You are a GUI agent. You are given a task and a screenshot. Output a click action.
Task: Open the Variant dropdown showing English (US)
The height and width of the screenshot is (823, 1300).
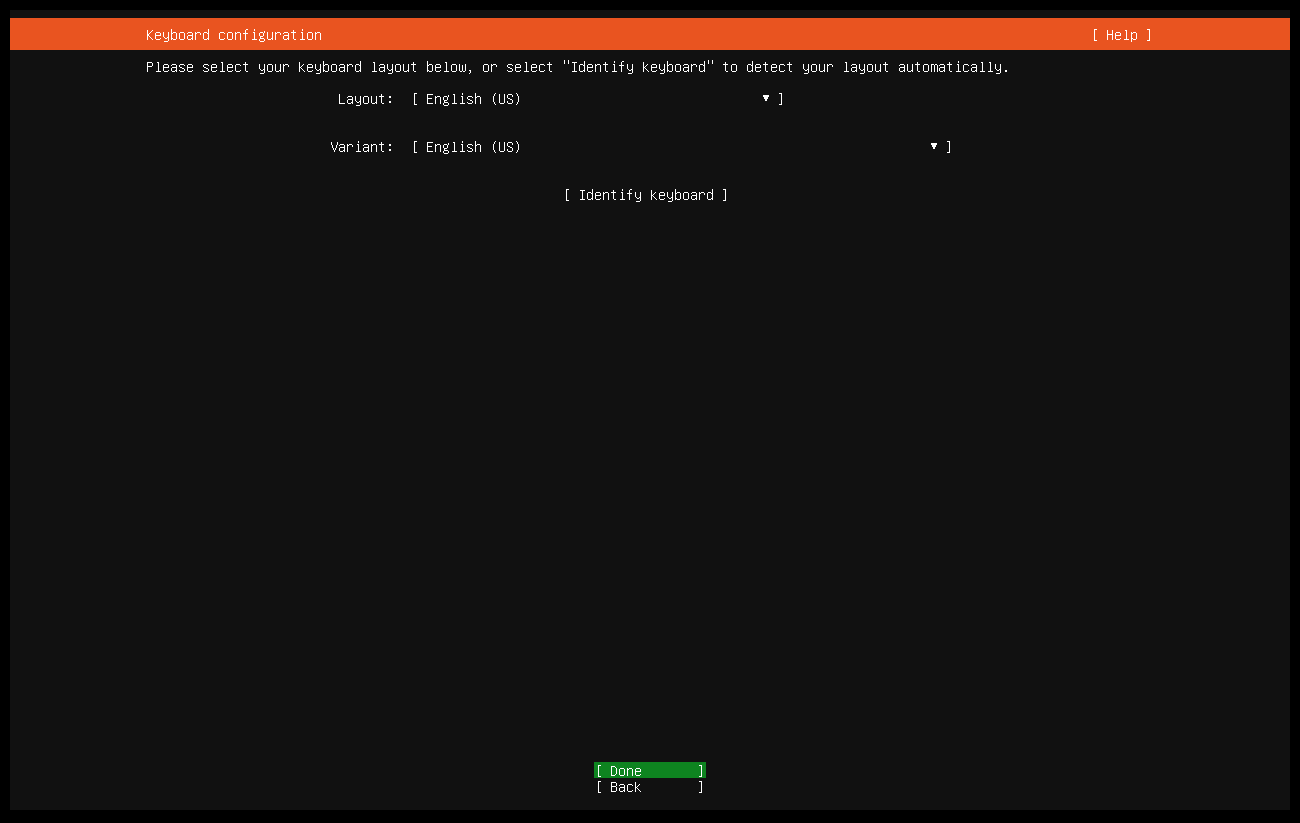click(x=682, y=147)
